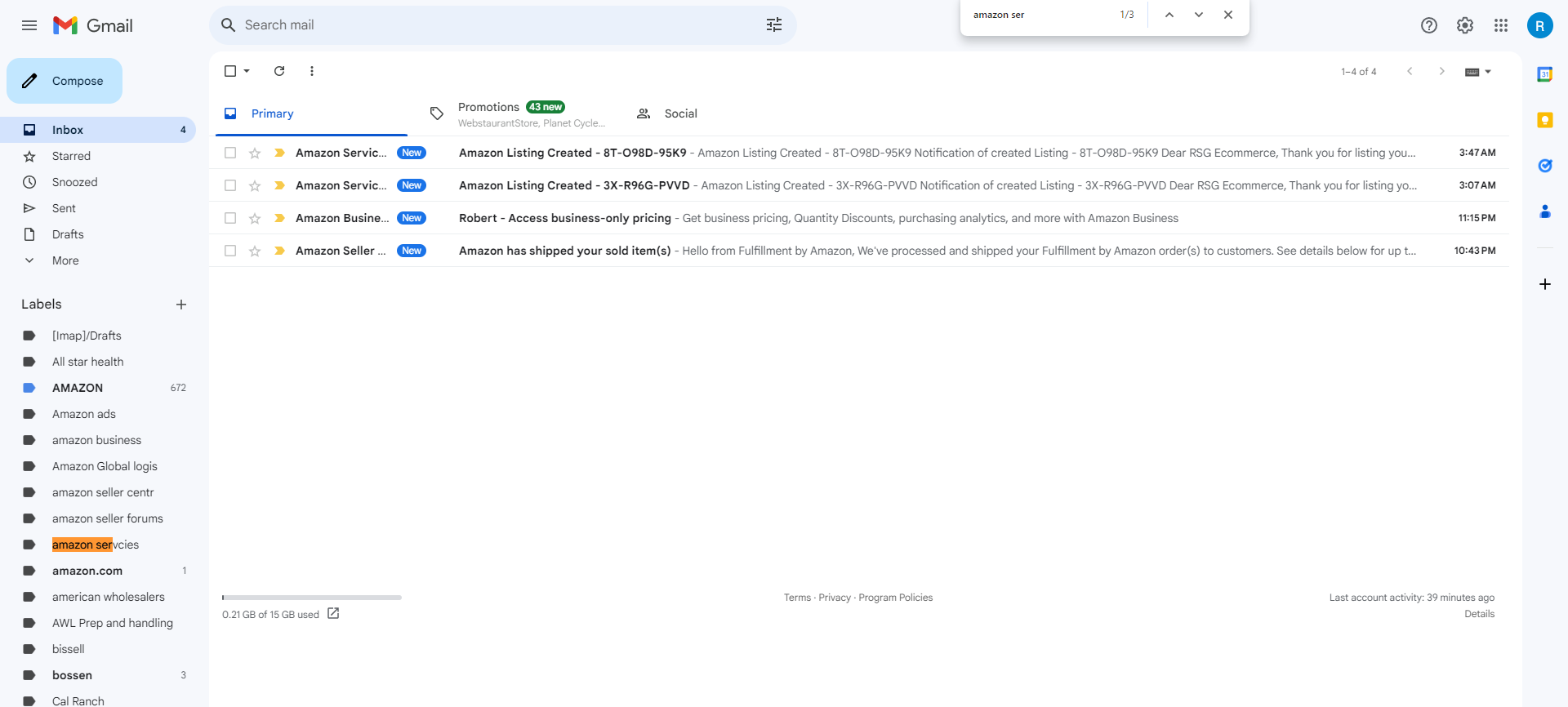
Task: Open the Support help icon
Action: 1429,25
